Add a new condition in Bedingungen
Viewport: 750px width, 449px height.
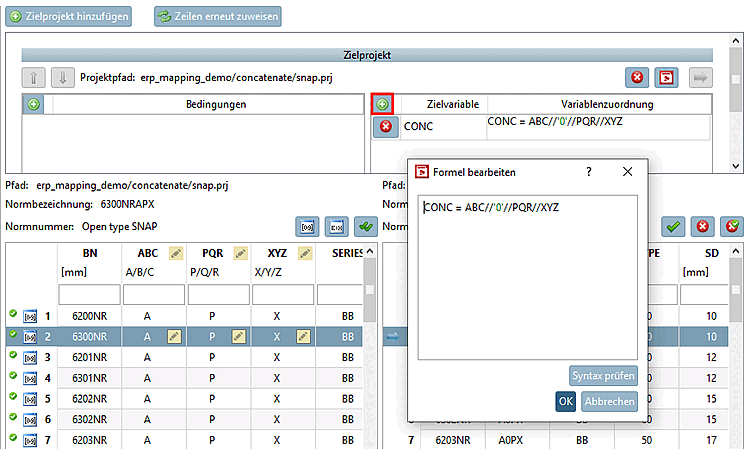[33, 104]
